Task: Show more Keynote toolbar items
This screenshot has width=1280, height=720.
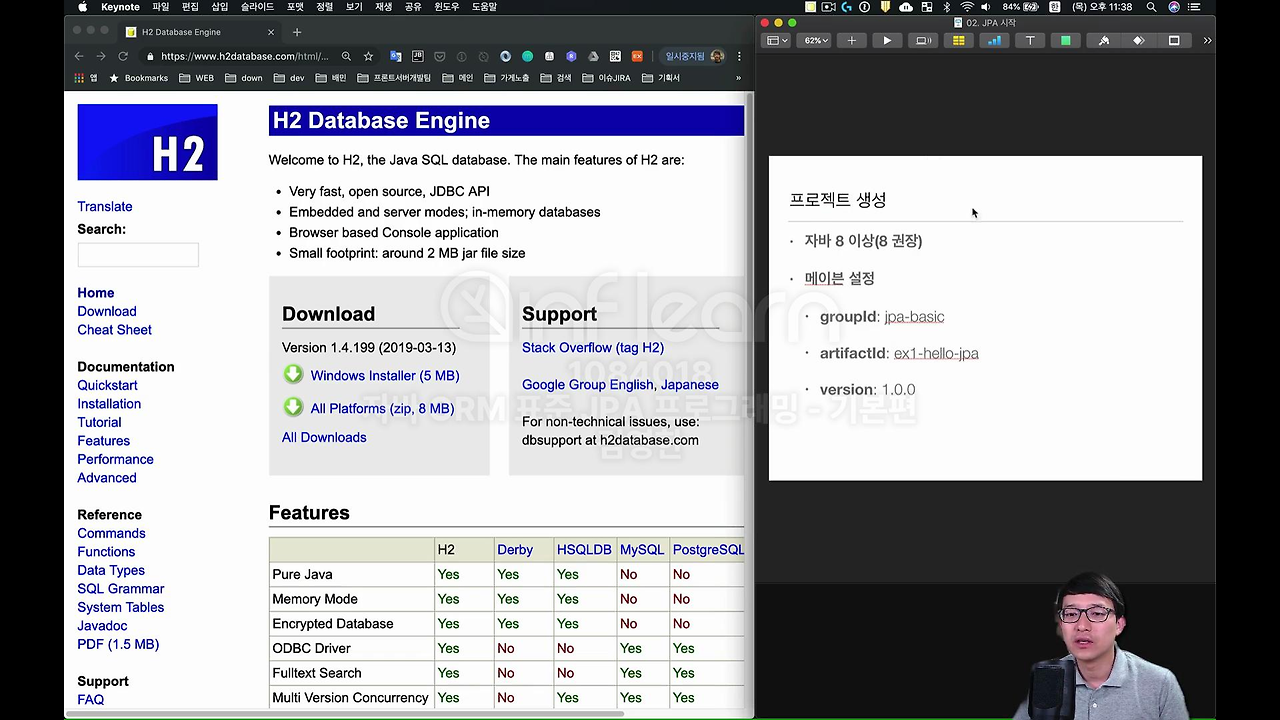Action: (1207, 41)
